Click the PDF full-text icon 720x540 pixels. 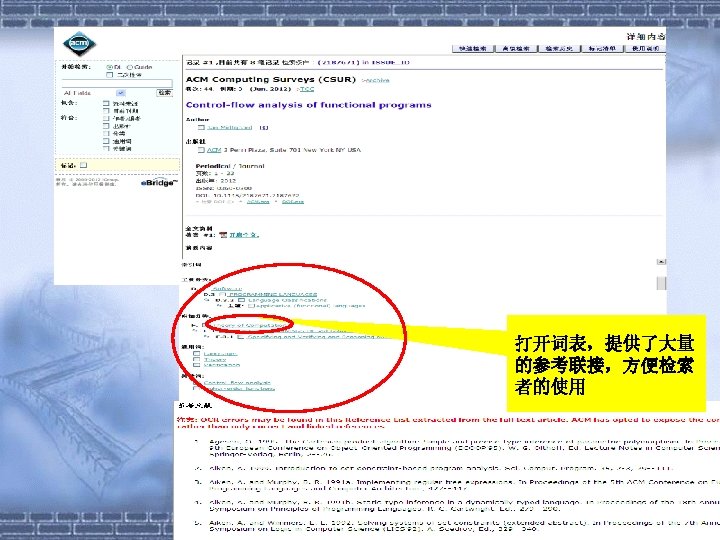click(223, 235)
